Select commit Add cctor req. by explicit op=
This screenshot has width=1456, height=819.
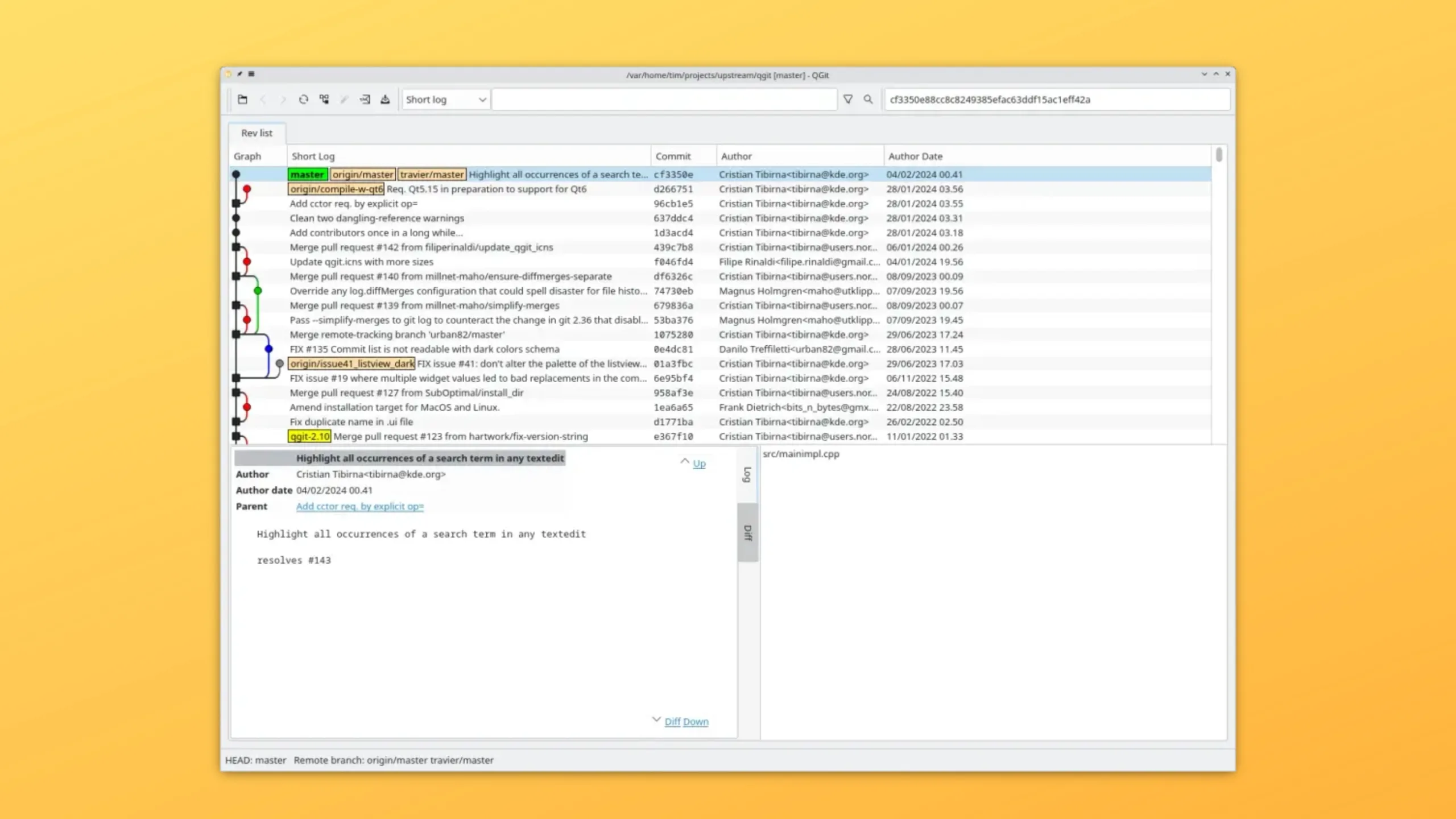pyautogui.click(x=720, y=204)
